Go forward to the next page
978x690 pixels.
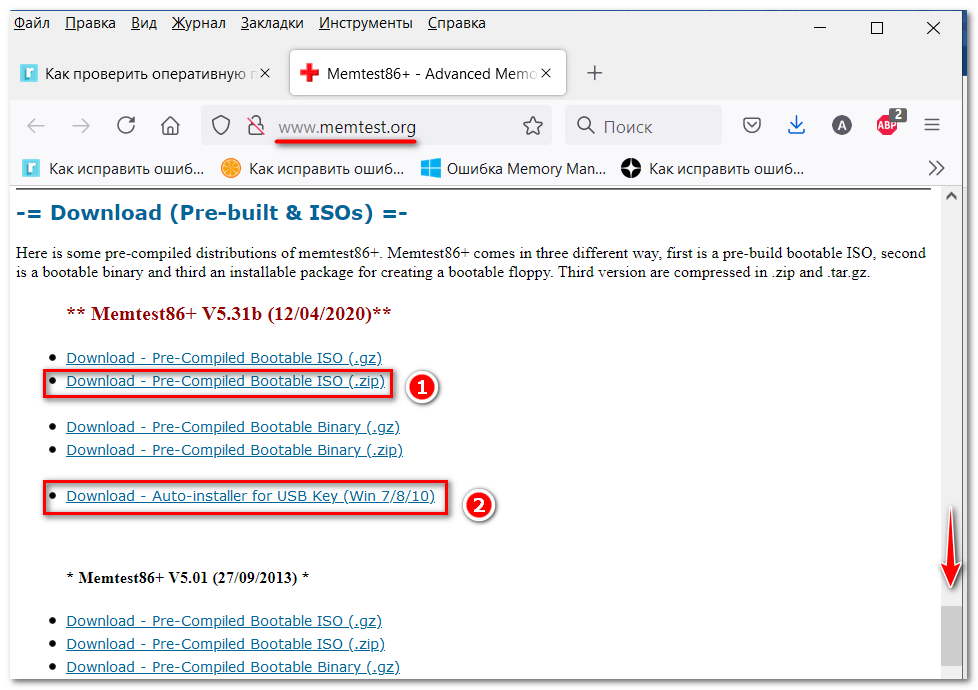(81, 125)
